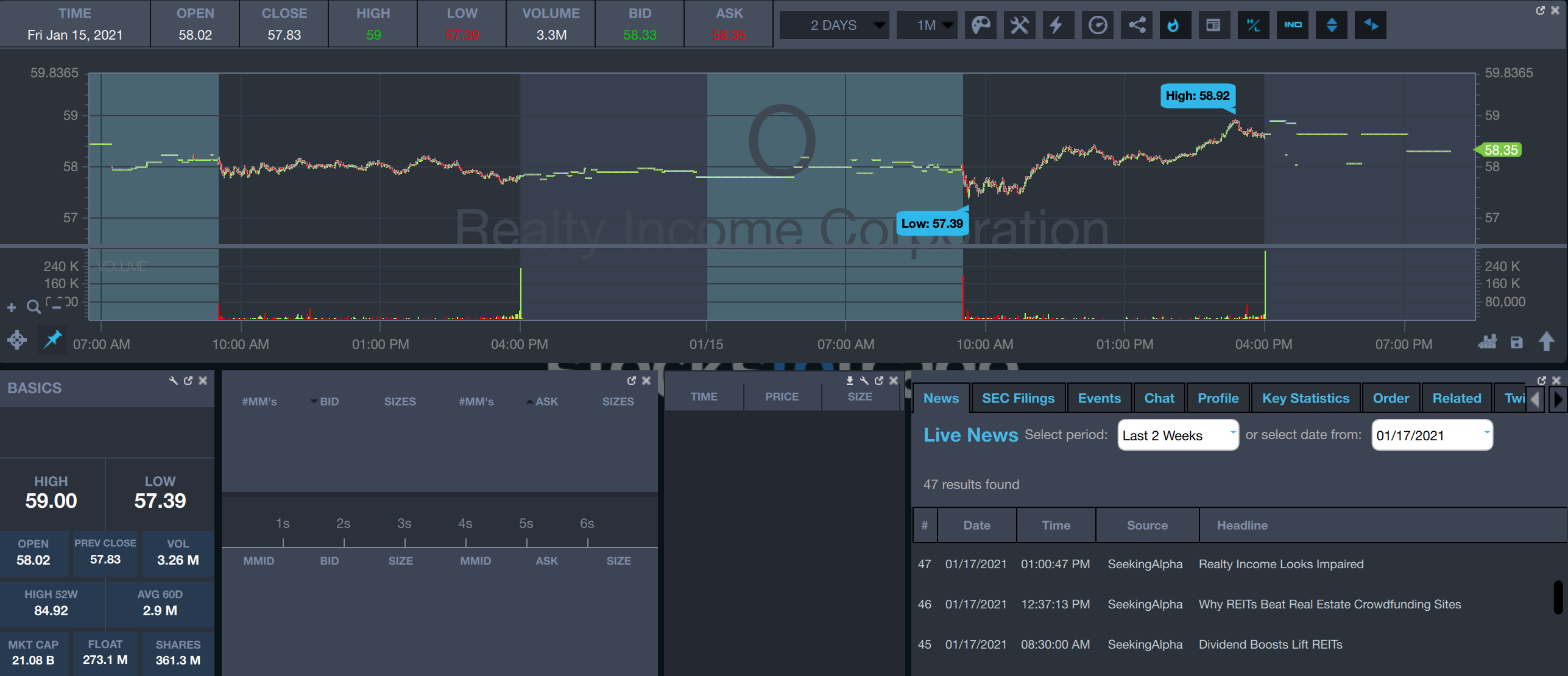The height and width of the screenshot is (676, 1568).
Task: Click the 58.35 current price marker
Action: click(1498, 150)
